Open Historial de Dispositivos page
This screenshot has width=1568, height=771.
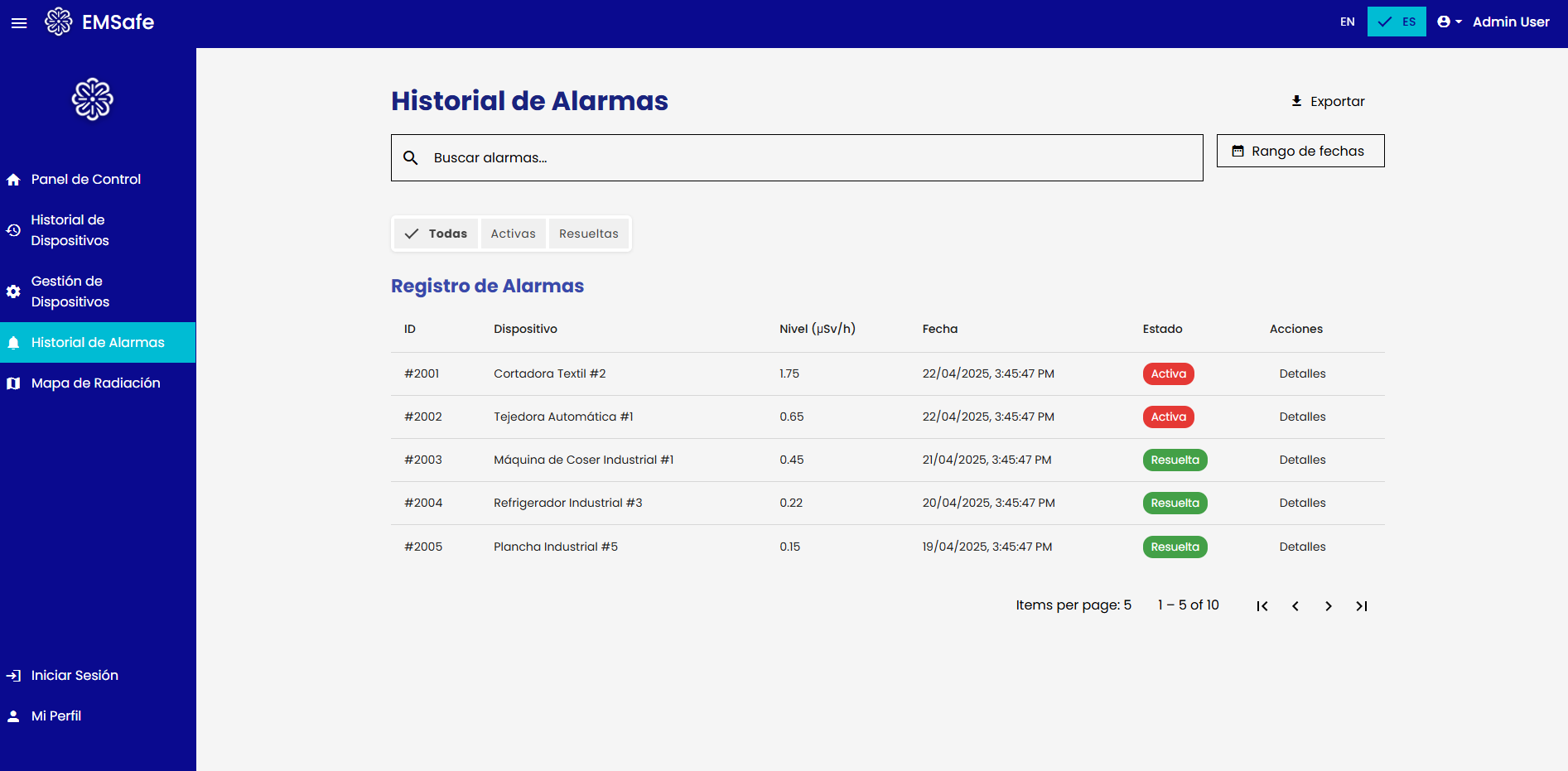point(98,230)
